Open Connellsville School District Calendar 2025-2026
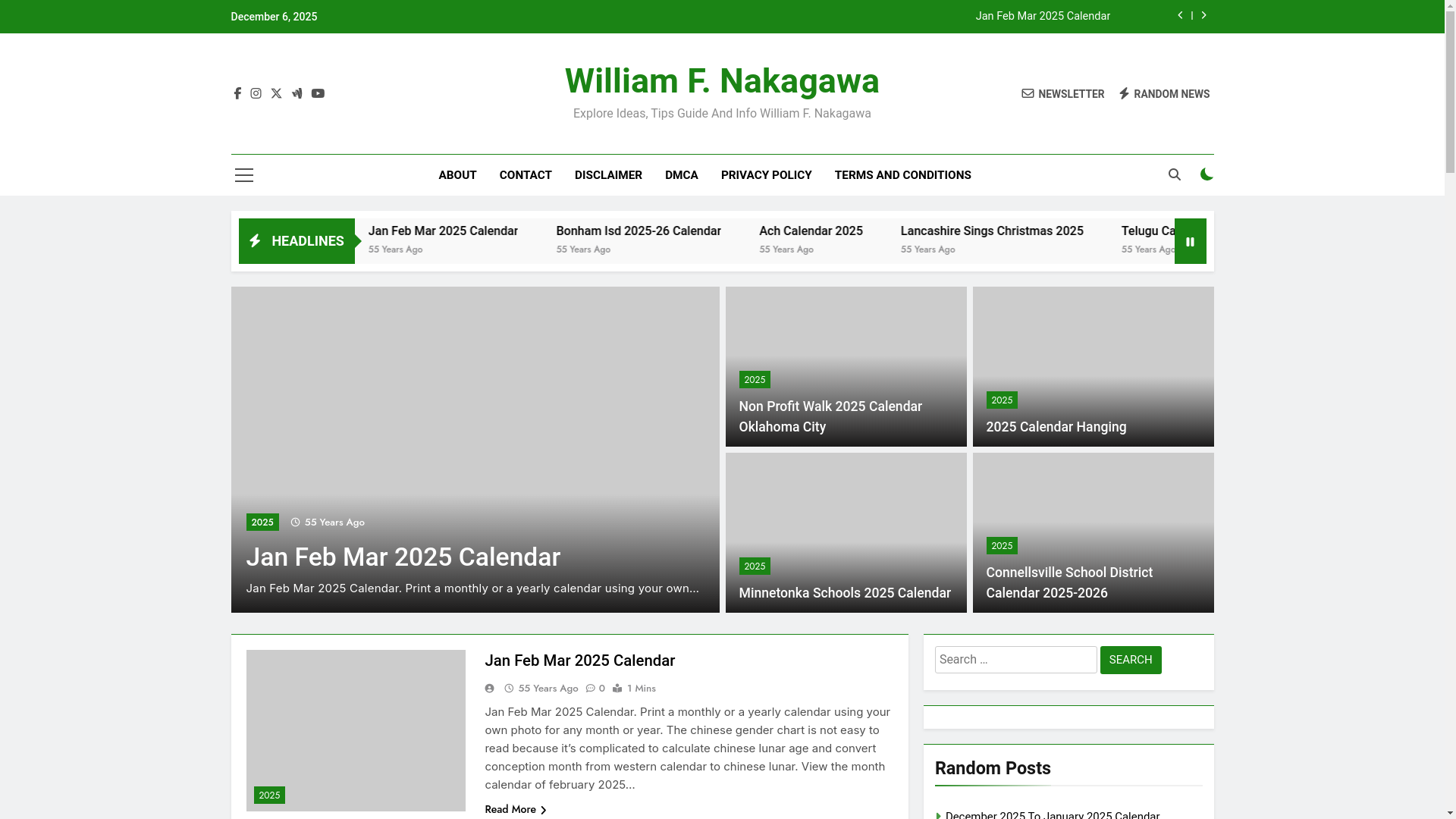This screenshot has height=819, width=1456. click(1069, 582)
